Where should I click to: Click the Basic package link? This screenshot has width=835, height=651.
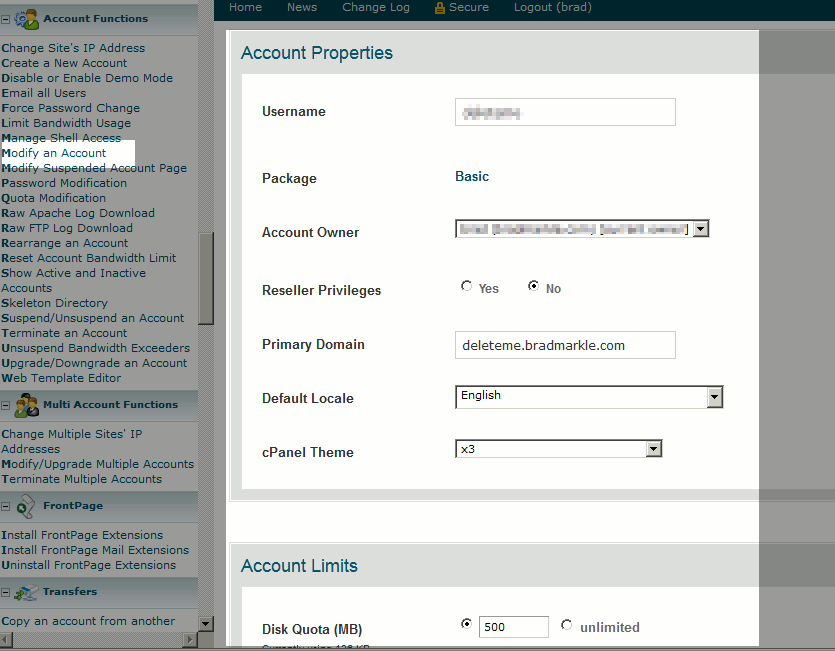[x=472, y=176]
